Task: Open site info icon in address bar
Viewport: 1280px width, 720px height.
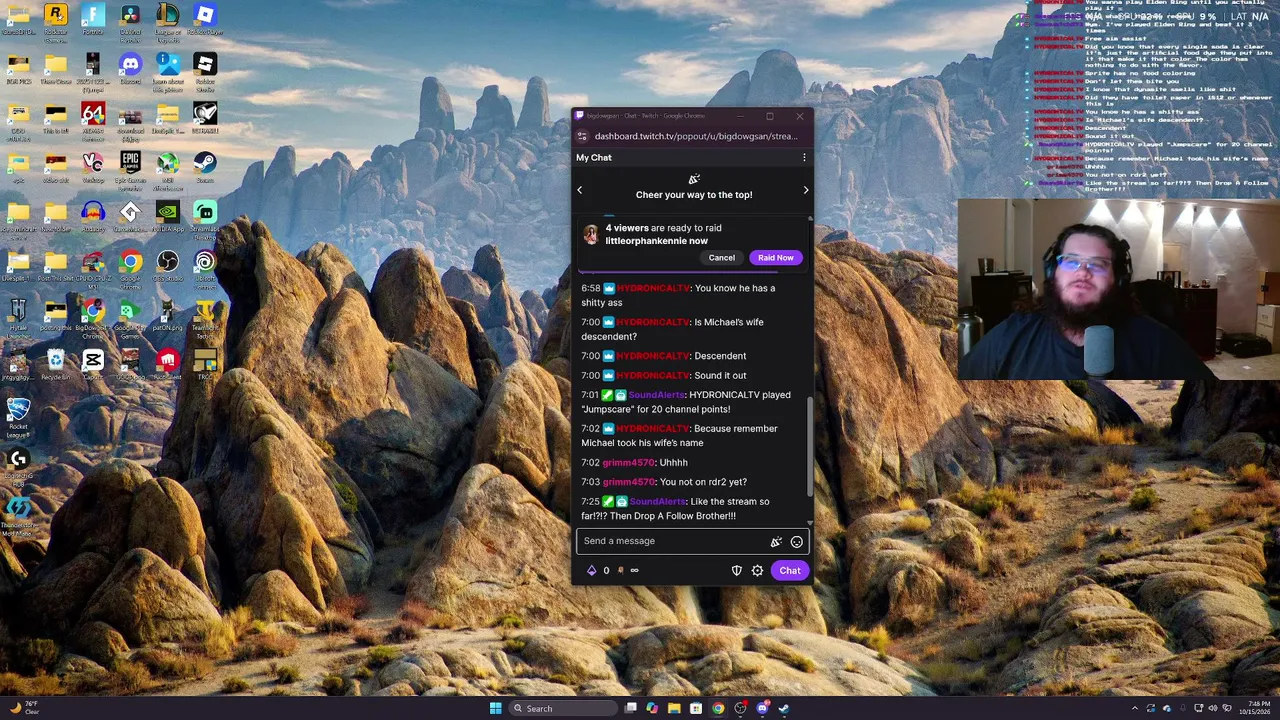Action: (582, 136)
